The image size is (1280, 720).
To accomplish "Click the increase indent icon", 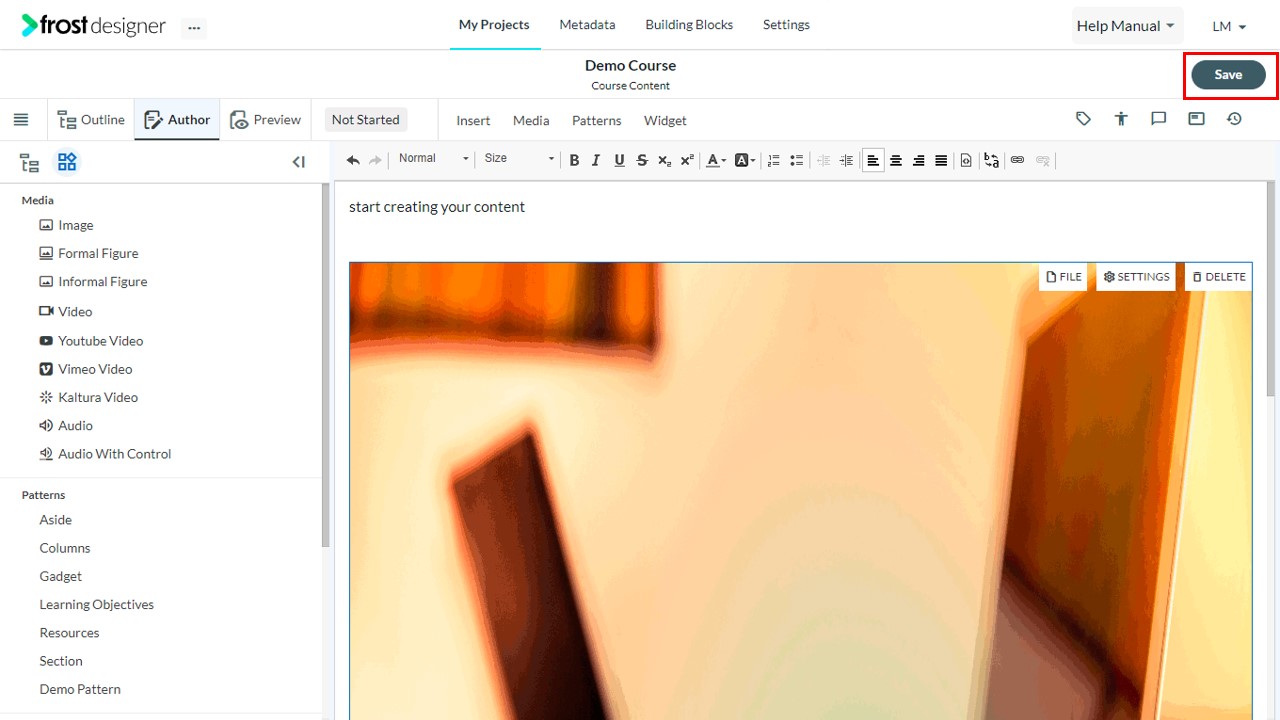I will [846, 160].
